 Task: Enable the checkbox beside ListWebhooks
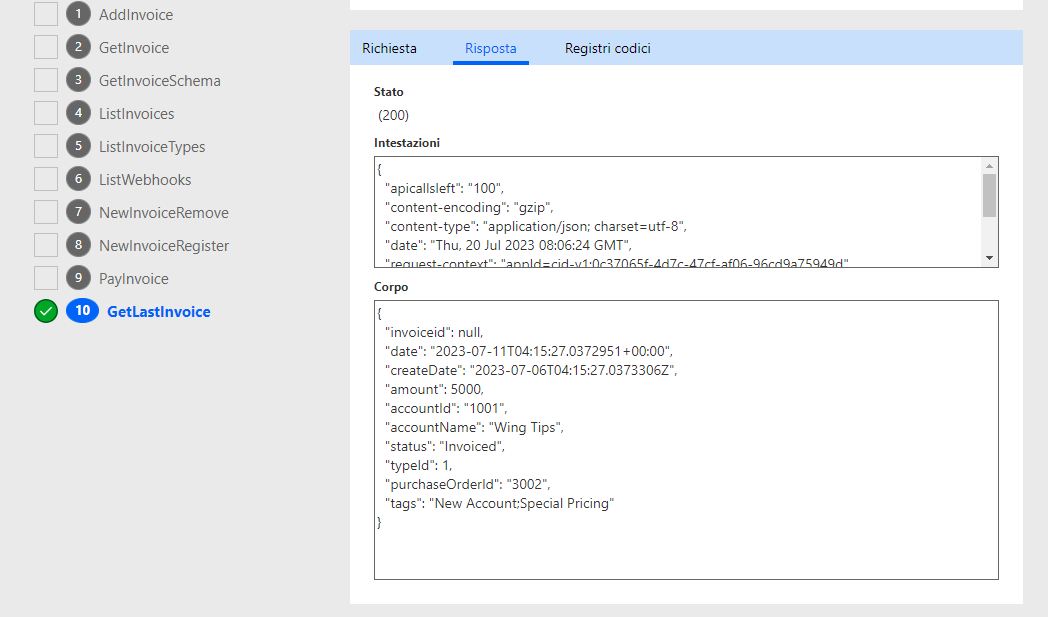[46, 180]
